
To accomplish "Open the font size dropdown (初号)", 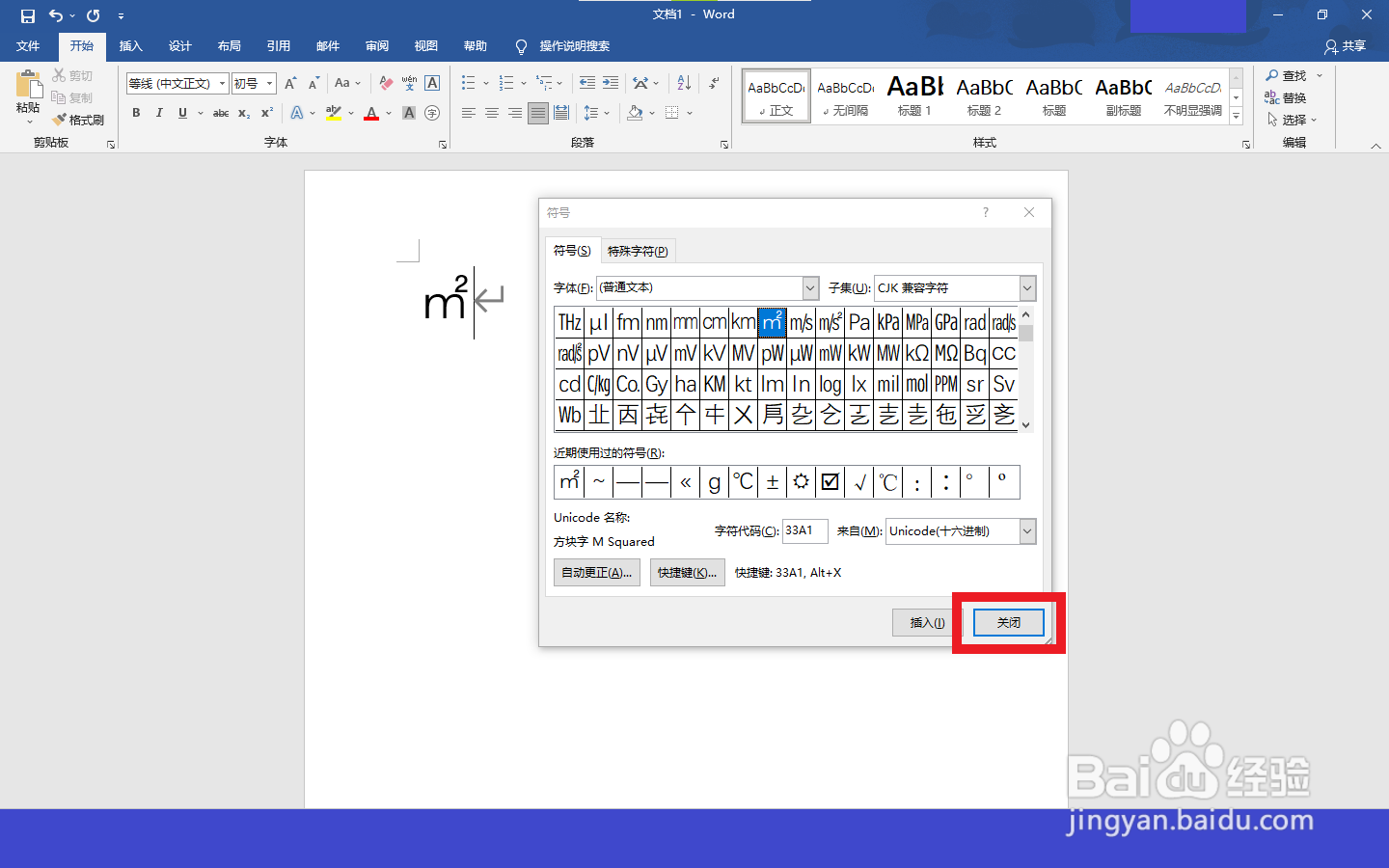I will (x=270, y=84).
